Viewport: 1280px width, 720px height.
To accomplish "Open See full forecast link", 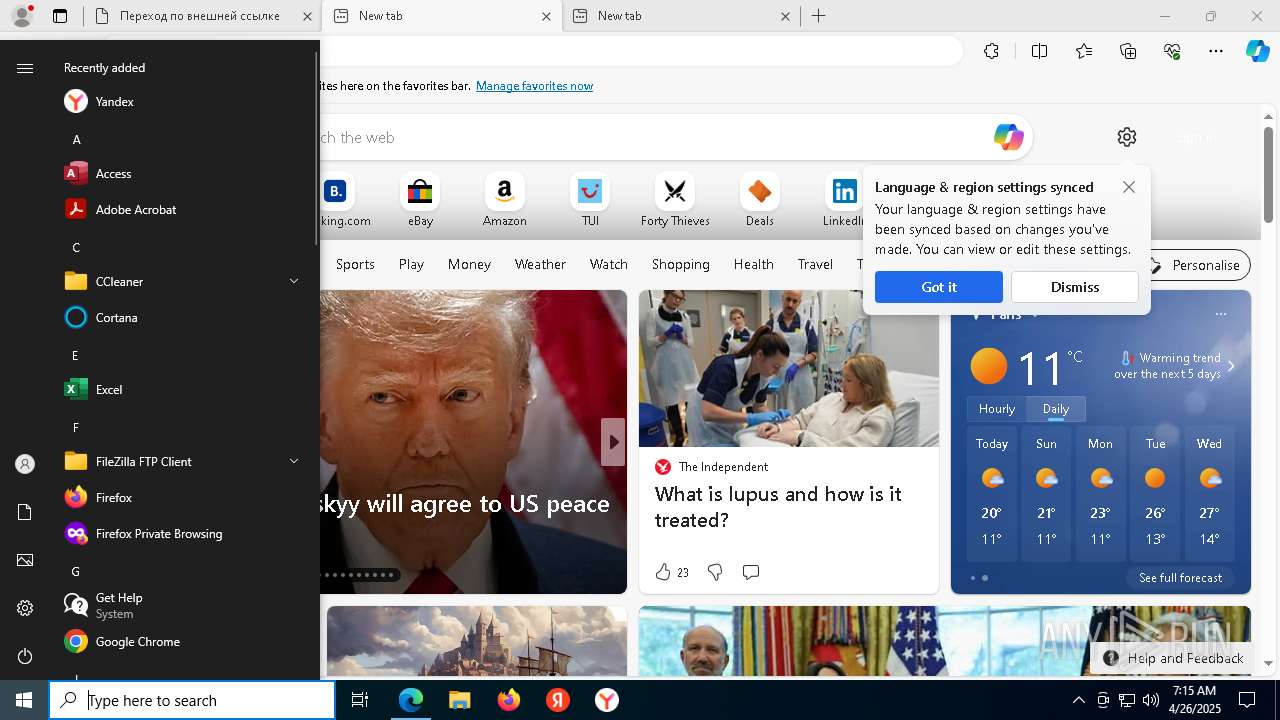I will point(1180,578).
